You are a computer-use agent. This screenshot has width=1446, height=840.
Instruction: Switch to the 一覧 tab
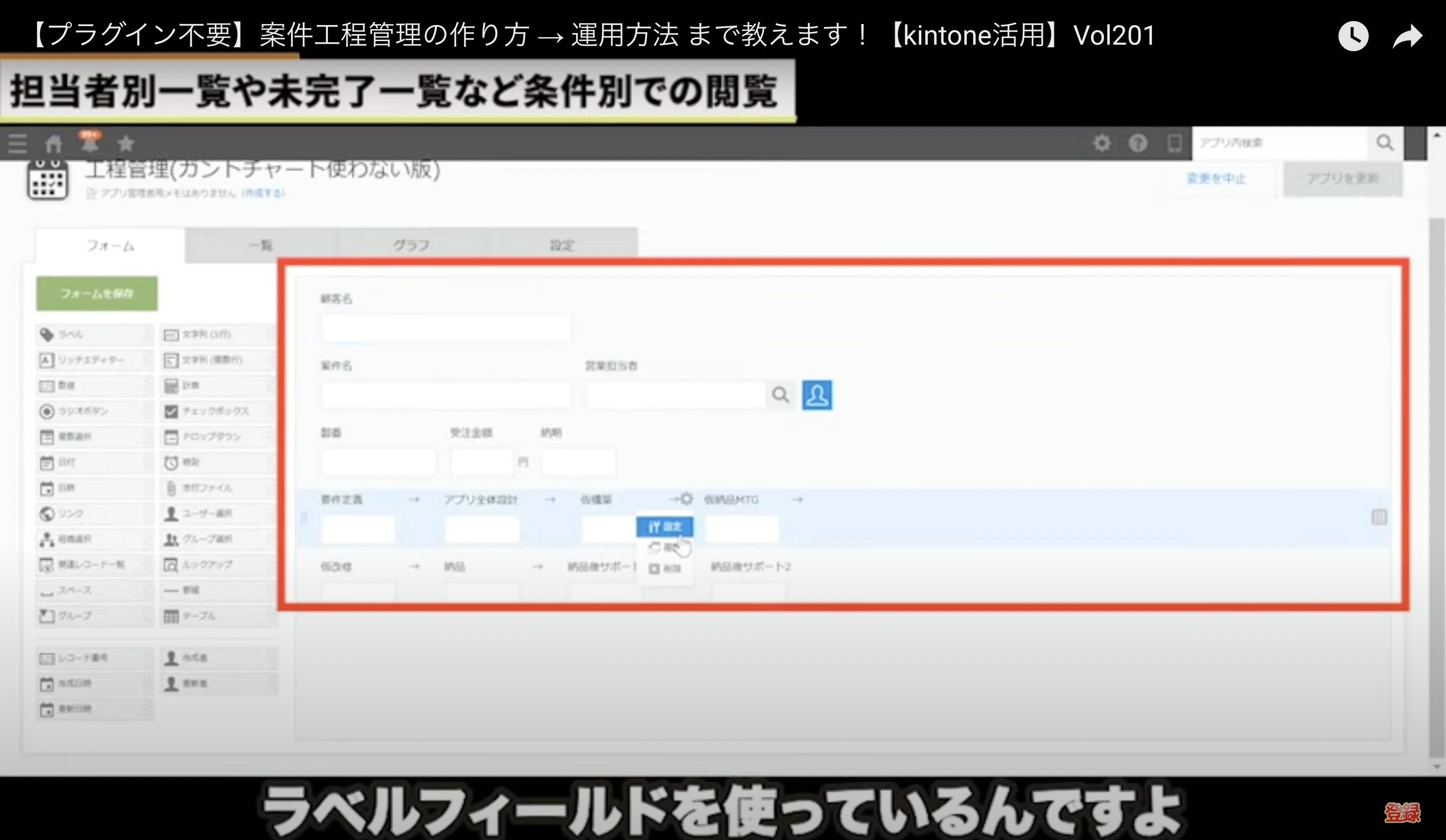click(x=261, y=245)
